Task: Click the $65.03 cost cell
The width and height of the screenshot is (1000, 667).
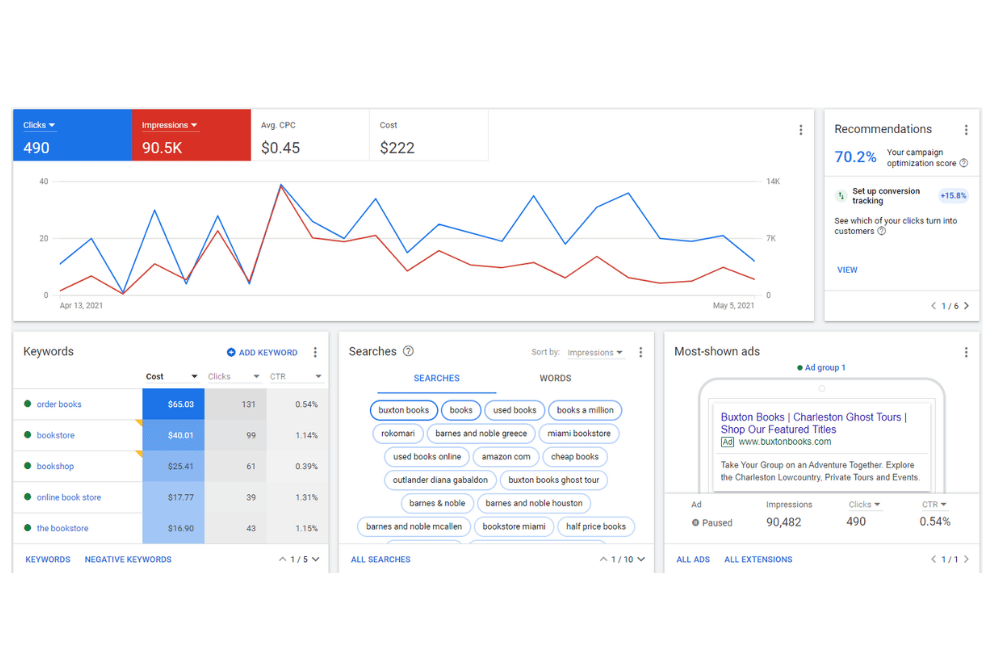Action: pos(173,404)
